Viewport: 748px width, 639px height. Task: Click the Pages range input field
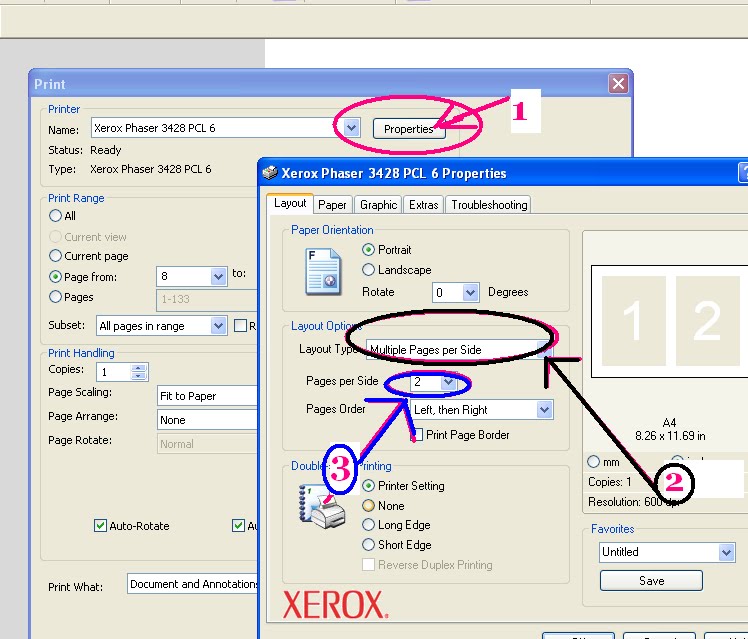click(x=207, y=299)
